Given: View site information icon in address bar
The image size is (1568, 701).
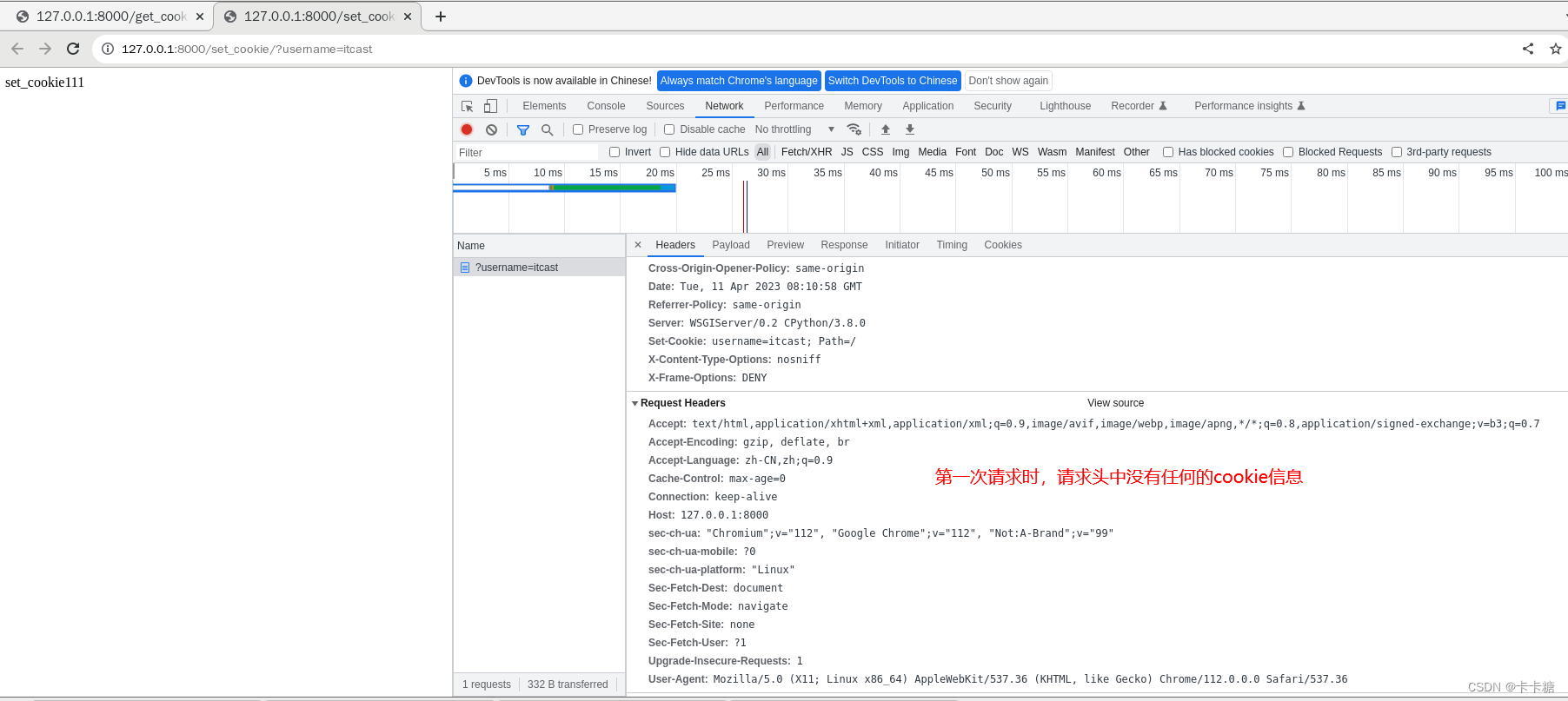Looking at the screenshot, I should pyautogui.click(x=108, y=49).
